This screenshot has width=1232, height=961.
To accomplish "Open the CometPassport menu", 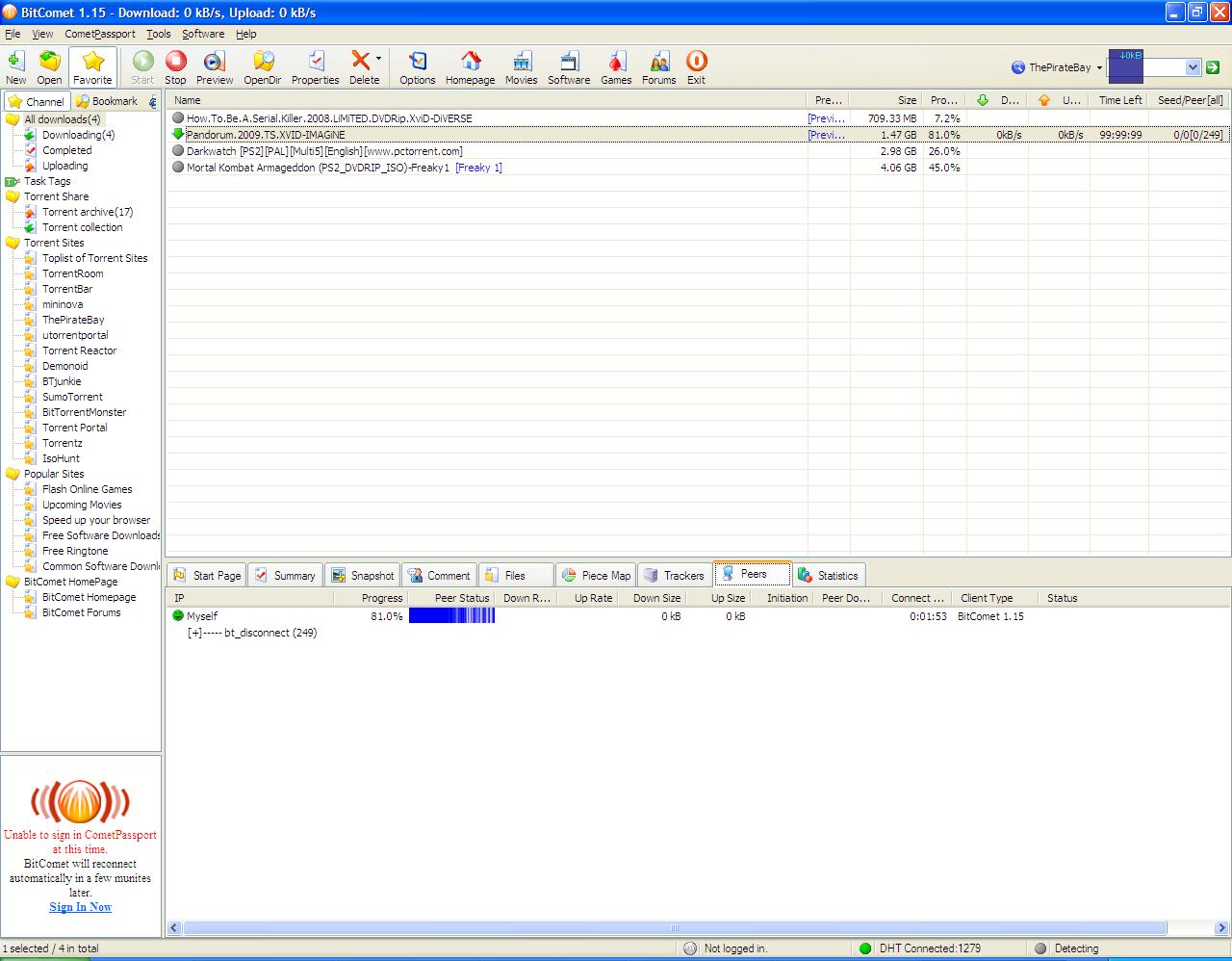I will 100,34.
